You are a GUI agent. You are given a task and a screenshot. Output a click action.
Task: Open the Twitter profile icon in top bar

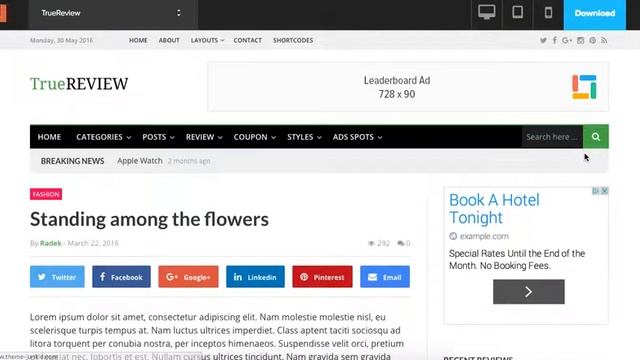(x=543, y=40)
